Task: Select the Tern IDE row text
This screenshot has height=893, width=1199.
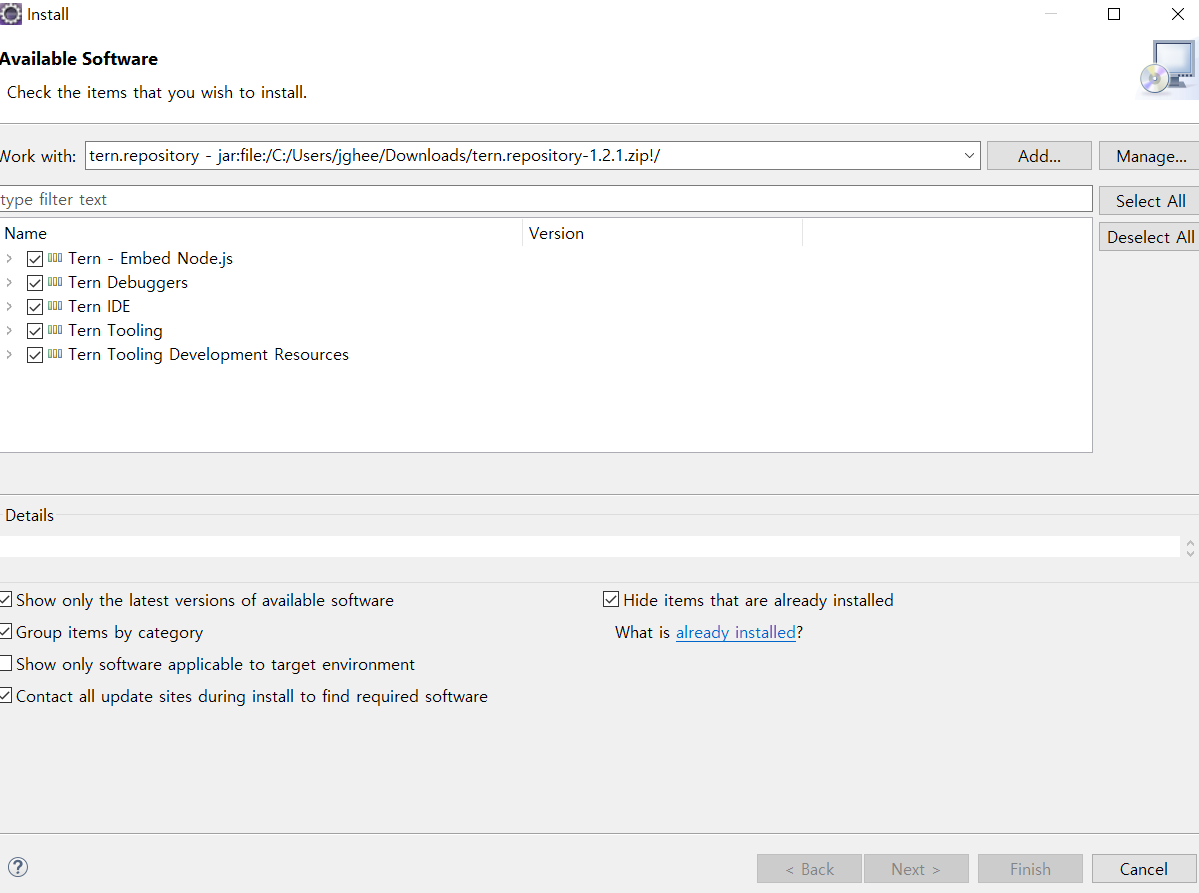Action: tap(99, 307)
